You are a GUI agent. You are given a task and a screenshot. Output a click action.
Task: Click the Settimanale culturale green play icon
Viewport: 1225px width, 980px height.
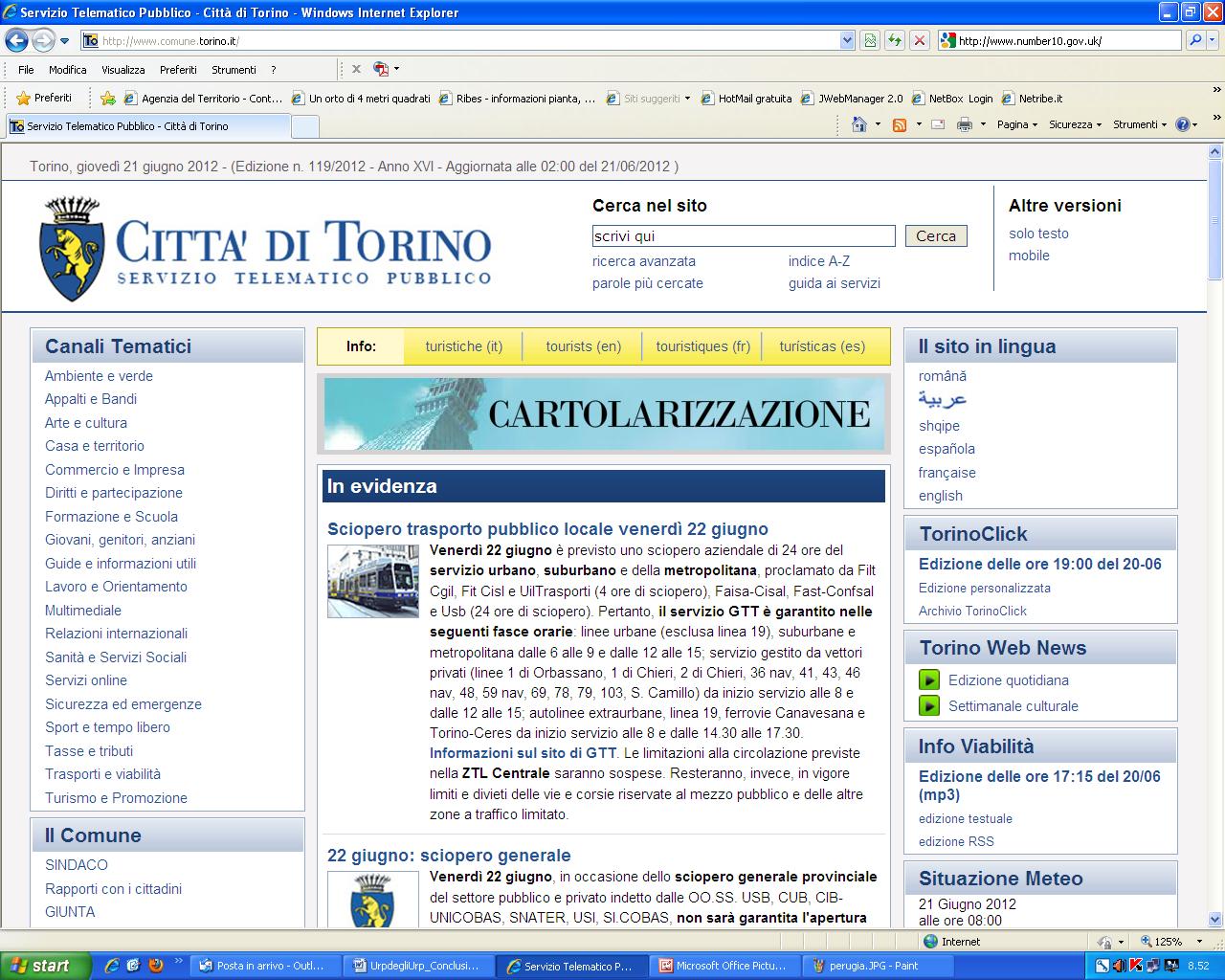929,706
